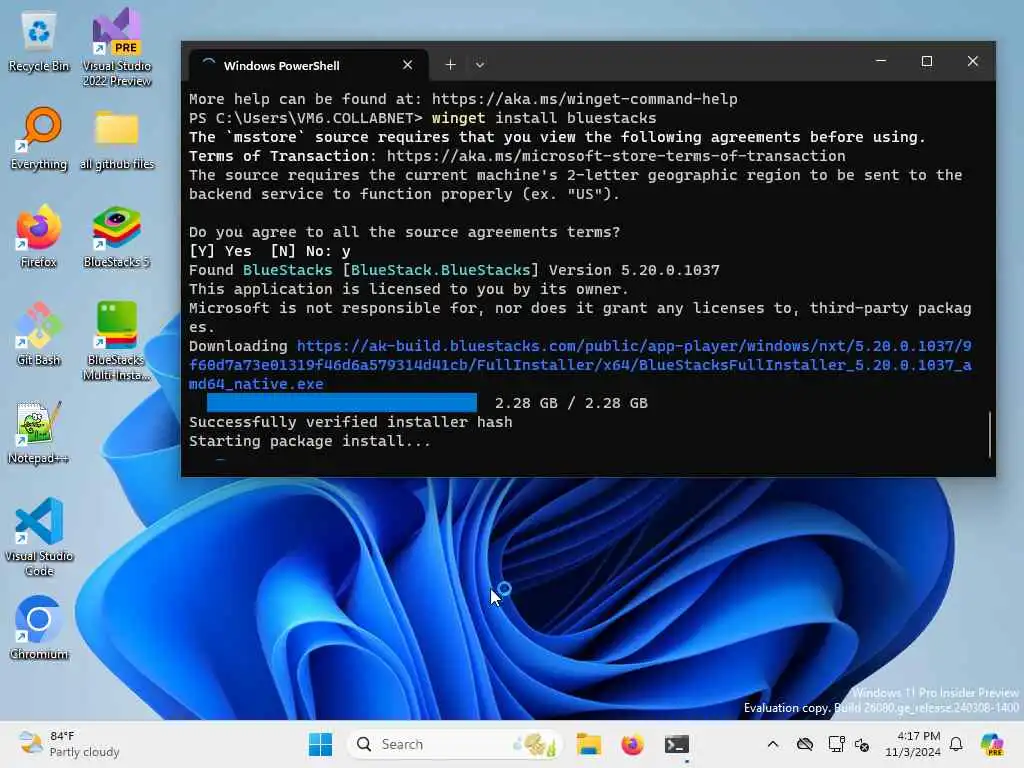Select the Windows PowerShell tab
Screen dimensions: 1024x768
pos(308,65)
